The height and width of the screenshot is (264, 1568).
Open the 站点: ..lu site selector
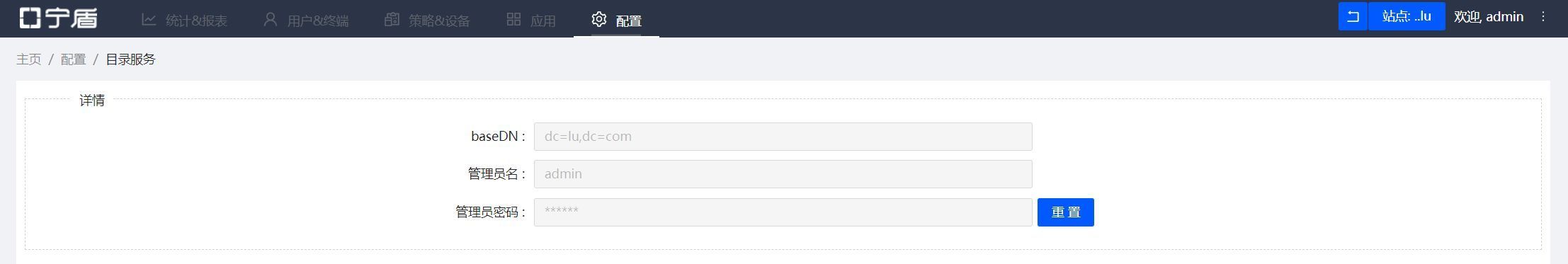click(1407, 16)
